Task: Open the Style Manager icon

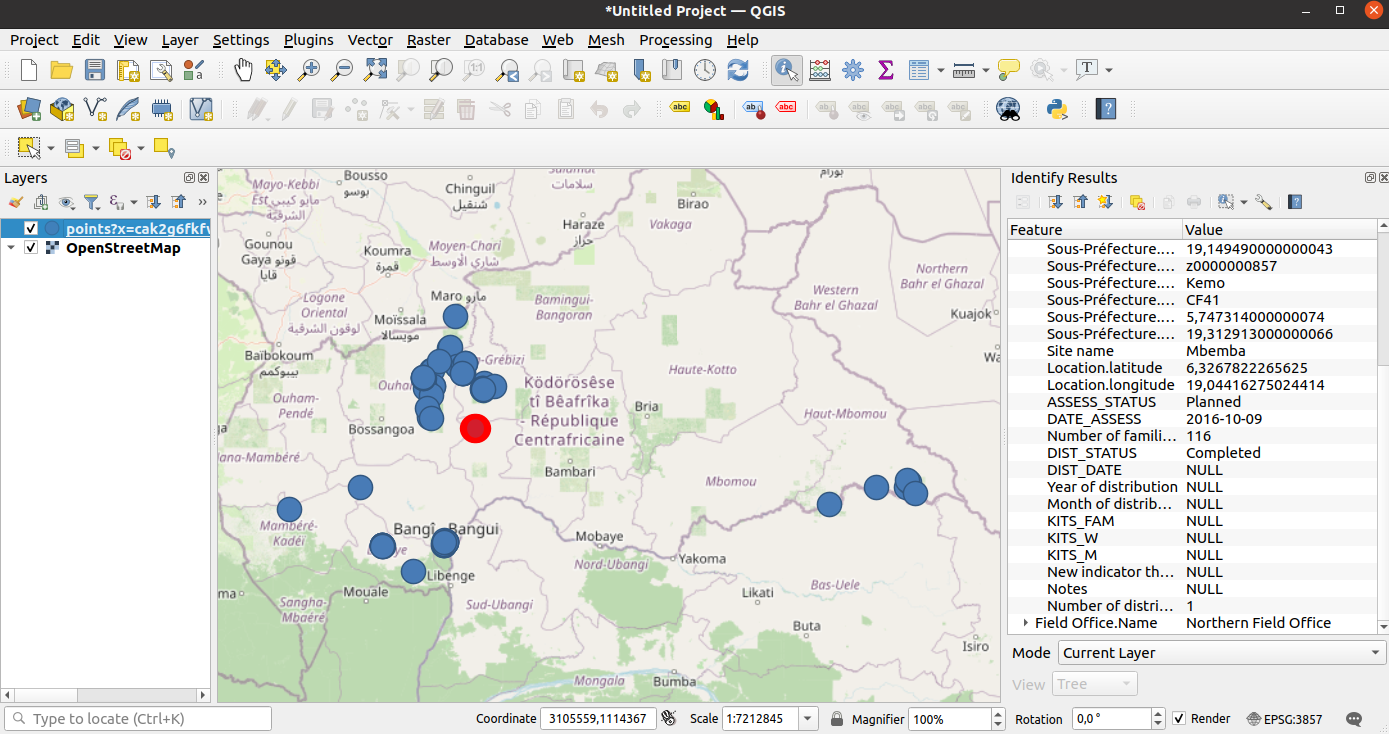Action: click(x=193, y=70)
